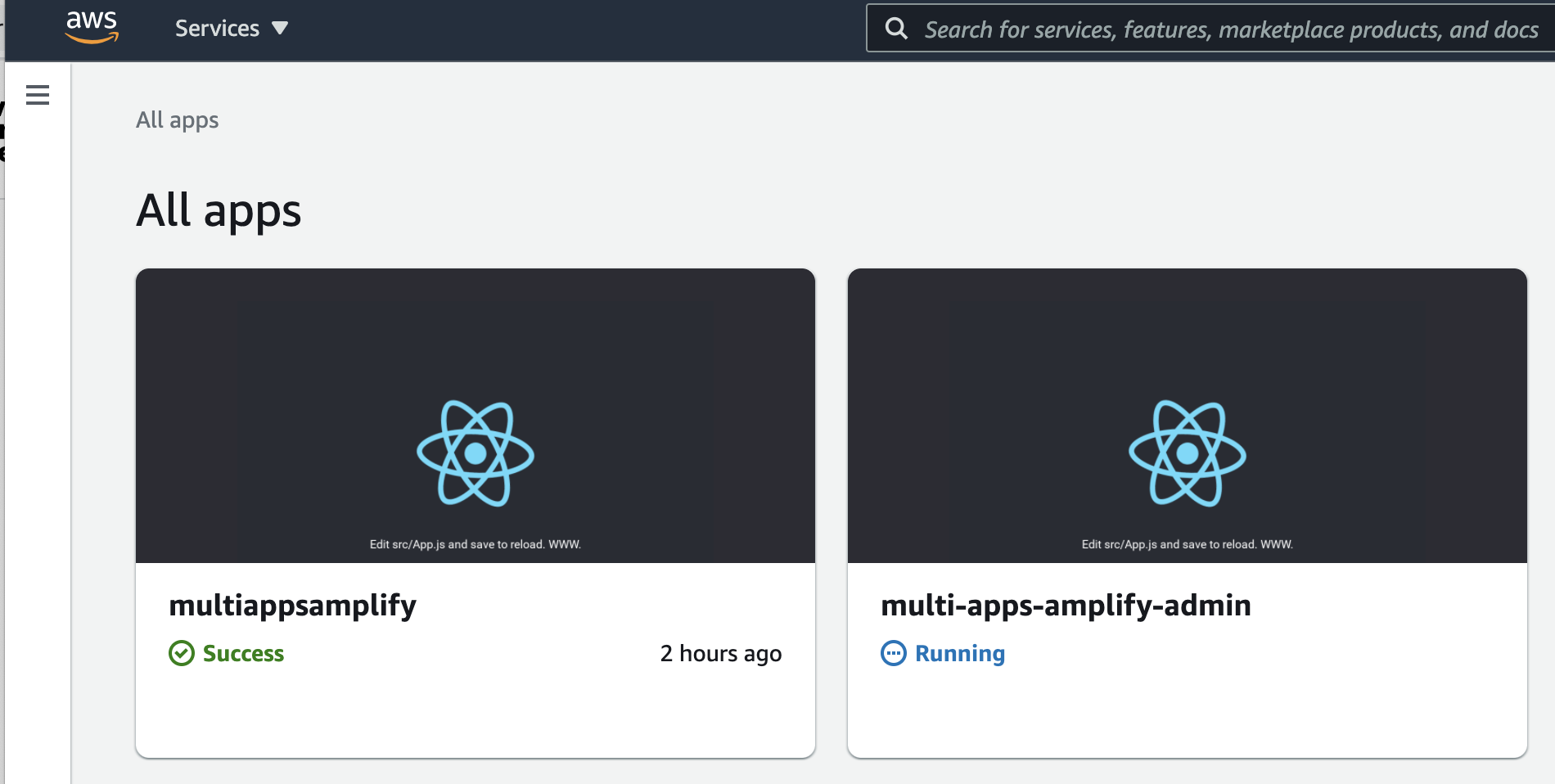Toggle the hamburger side navigation menu
Viewport: 1555px width, 784px height.
(x=38, y=95)
